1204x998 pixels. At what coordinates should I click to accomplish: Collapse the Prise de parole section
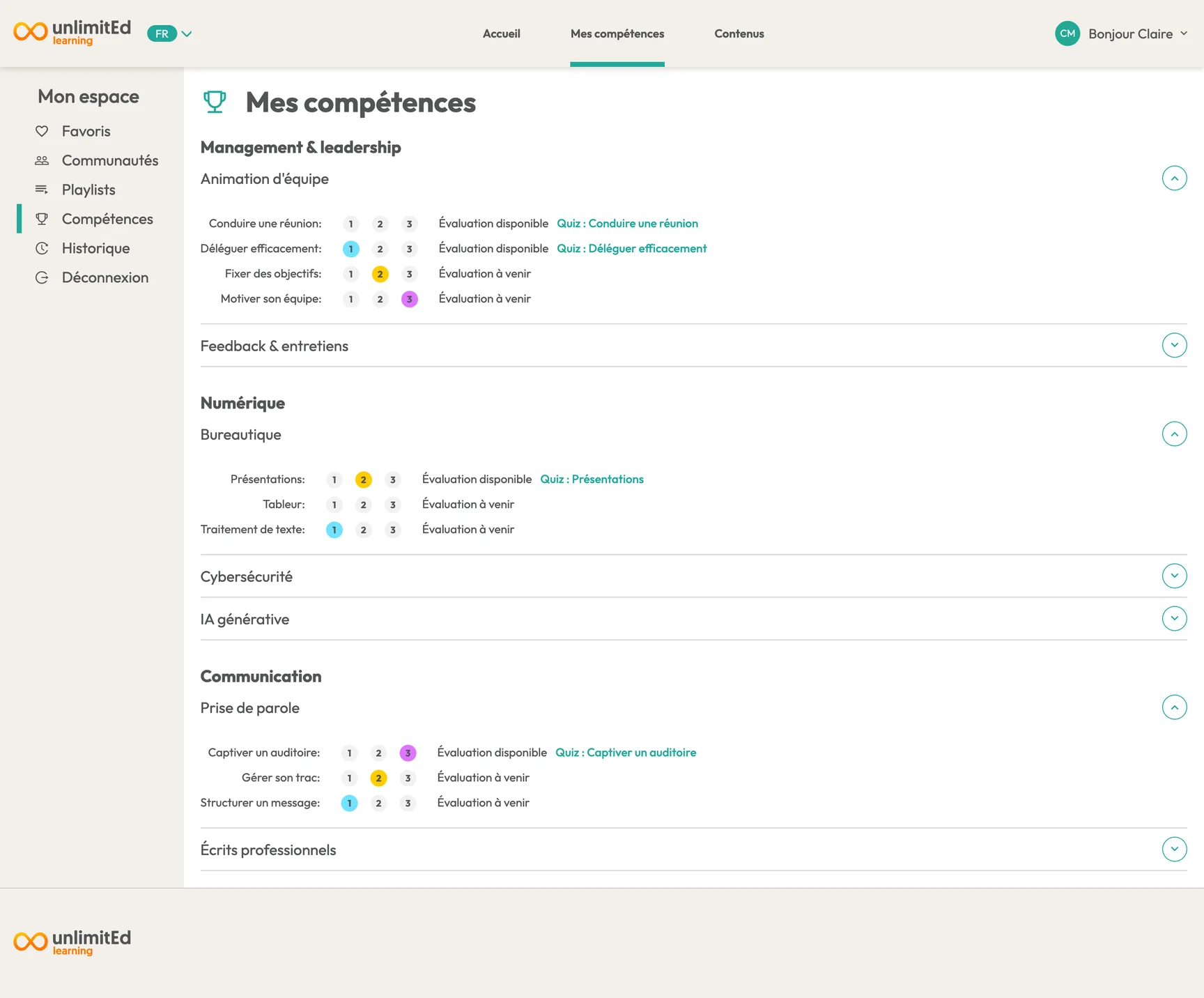(x=1175, y=707)
